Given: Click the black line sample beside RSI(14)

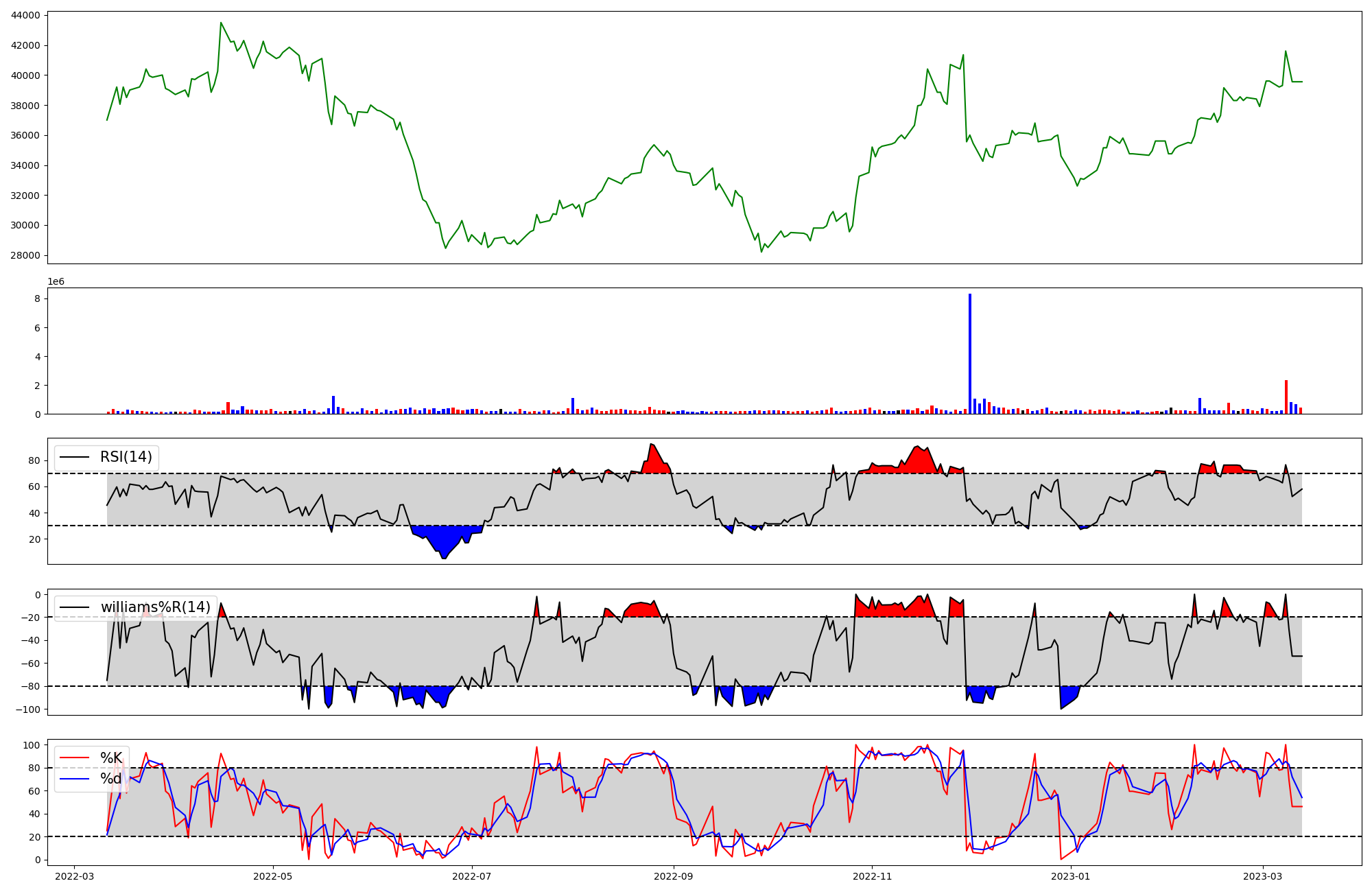Looking at the screenshot, I should [75, 457].
